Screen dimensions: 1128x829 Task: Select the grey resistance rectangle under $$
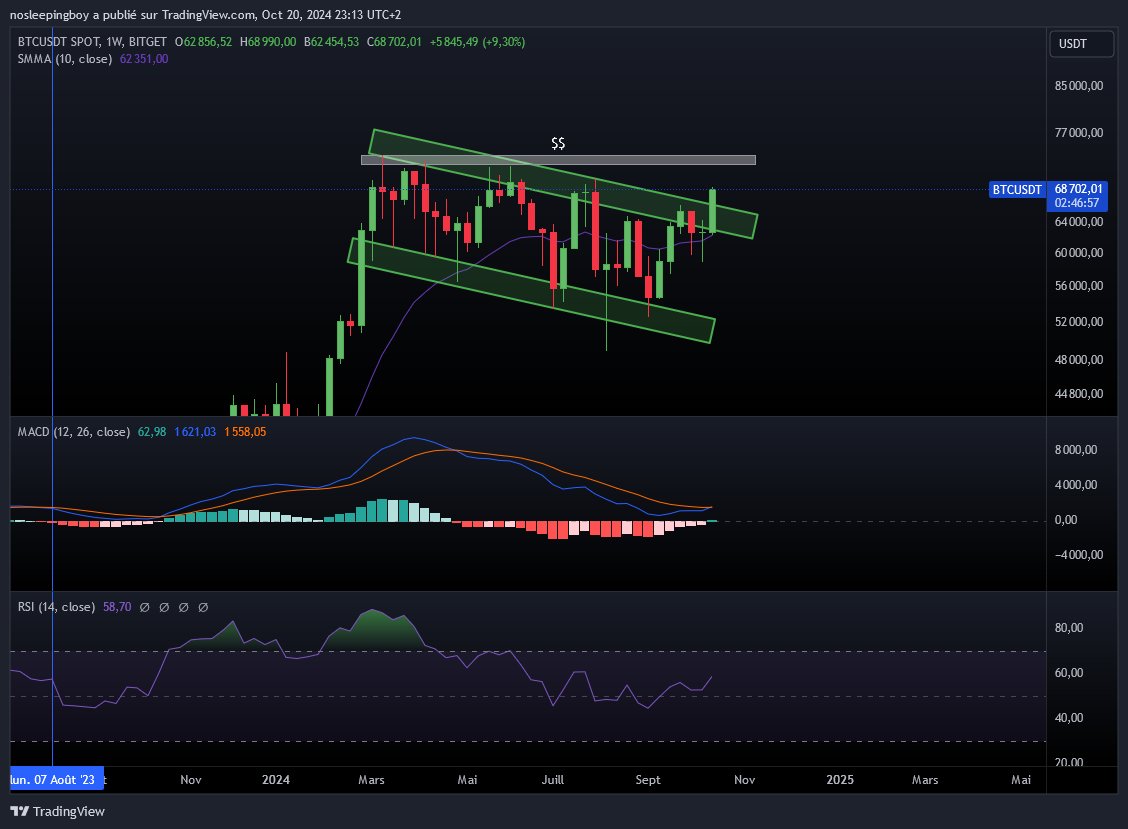tap(558, 160)
